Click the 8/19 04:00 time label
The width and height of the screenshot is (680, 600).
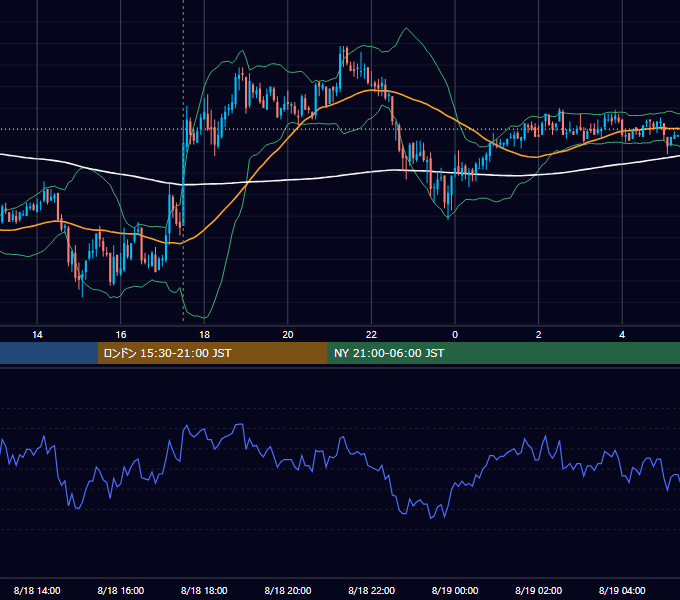622,590
